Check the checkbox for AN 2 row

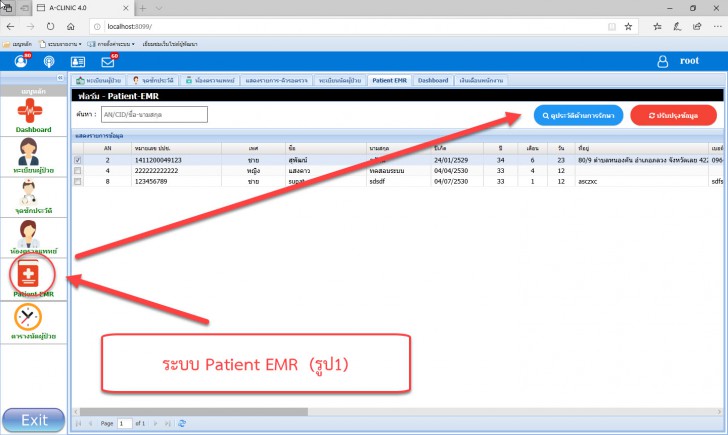pos(78,160)
